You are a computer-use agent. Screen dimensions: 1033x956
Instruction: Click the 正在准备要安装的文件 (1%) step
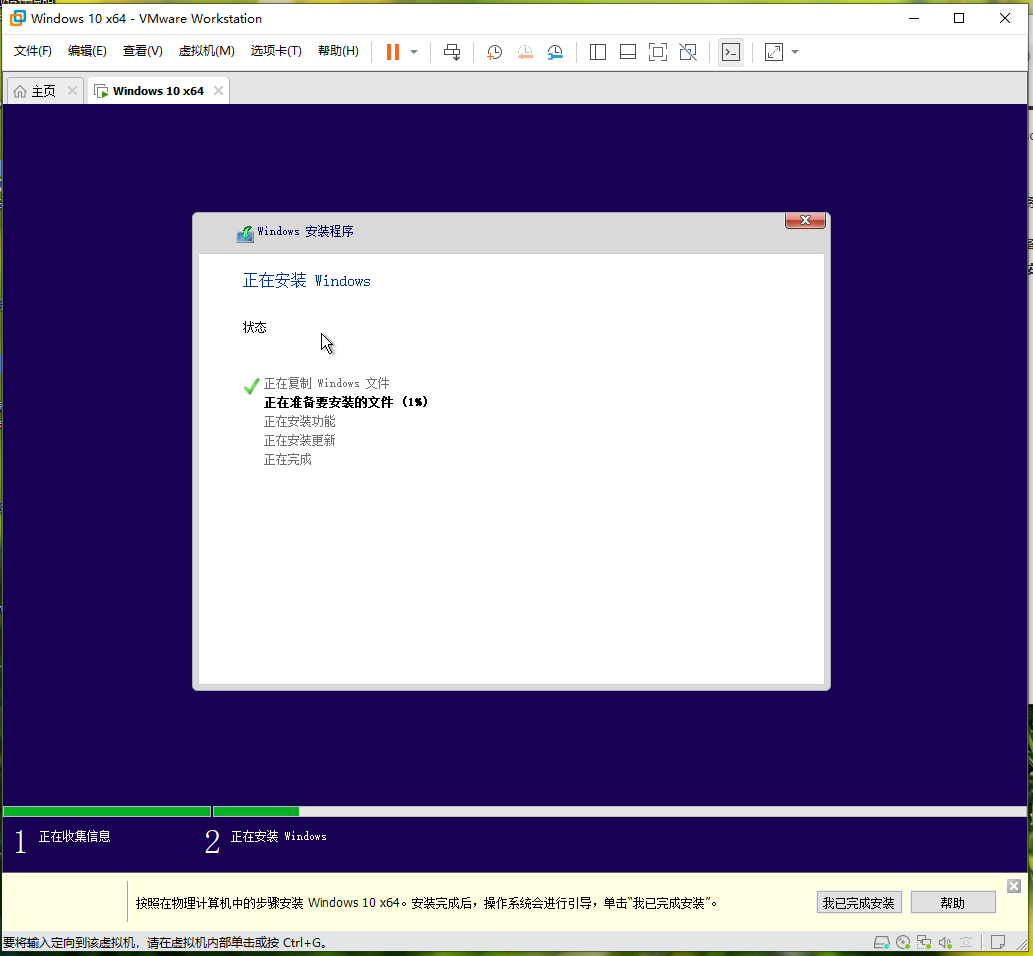click(x=346, y=402)
